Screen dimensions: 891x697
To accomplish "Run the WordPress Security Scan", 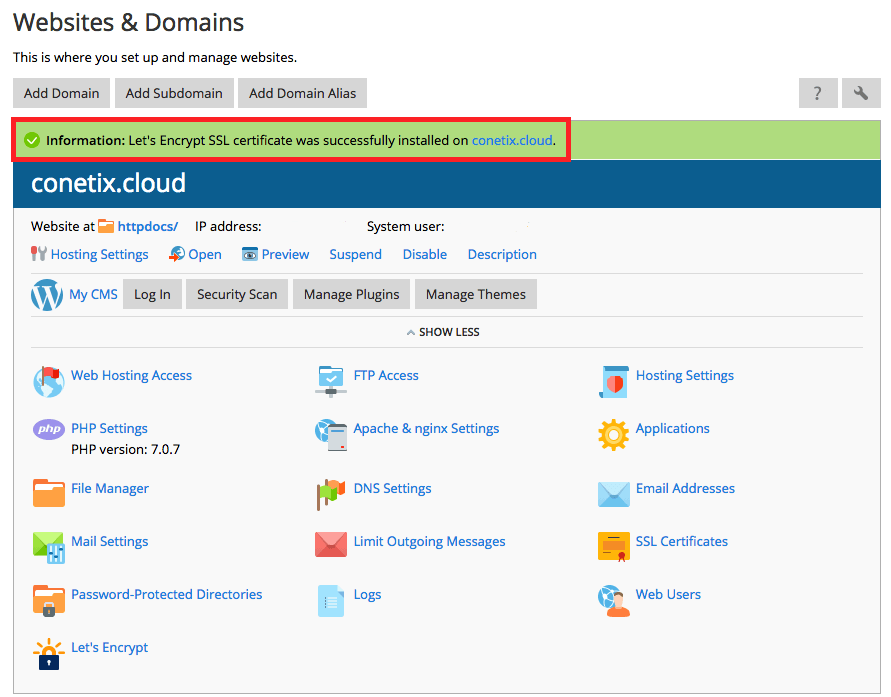I will click(237, 294).
